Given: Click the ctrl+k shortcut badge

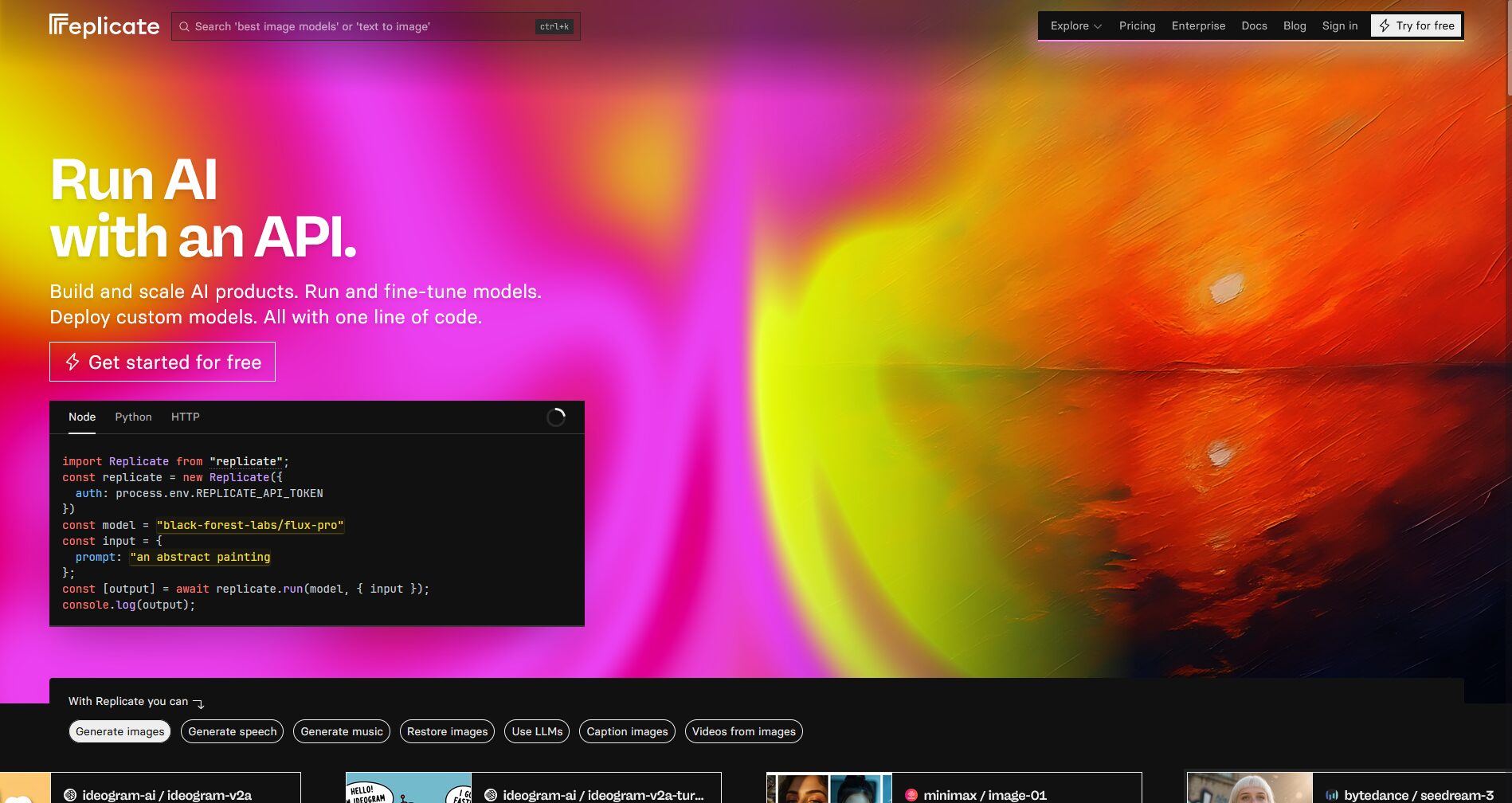Looking at the screenshot, I should pyautogui.click(x=554, y=26).
